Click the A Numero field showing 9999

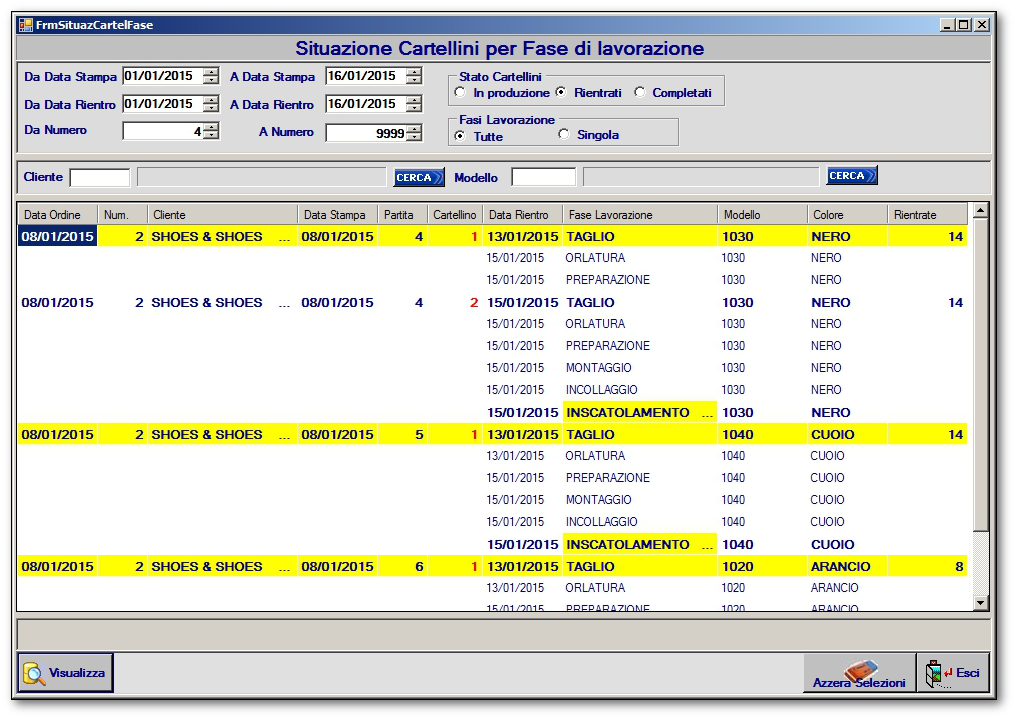pyautogui.click(x=366, y=133)
